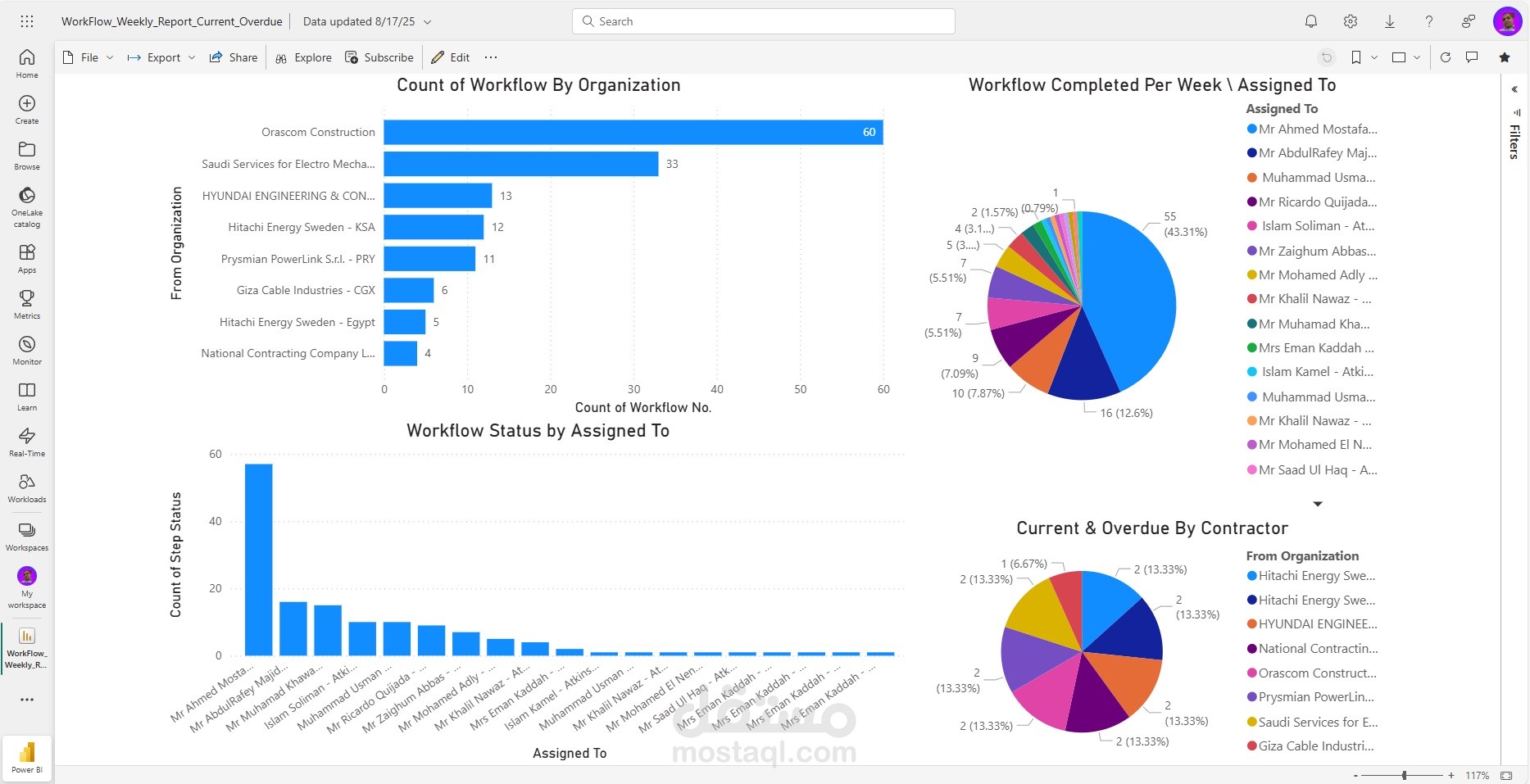Expand the bookmark dropdown chevron
The image size is (1530, 784).
point(1374,57)
